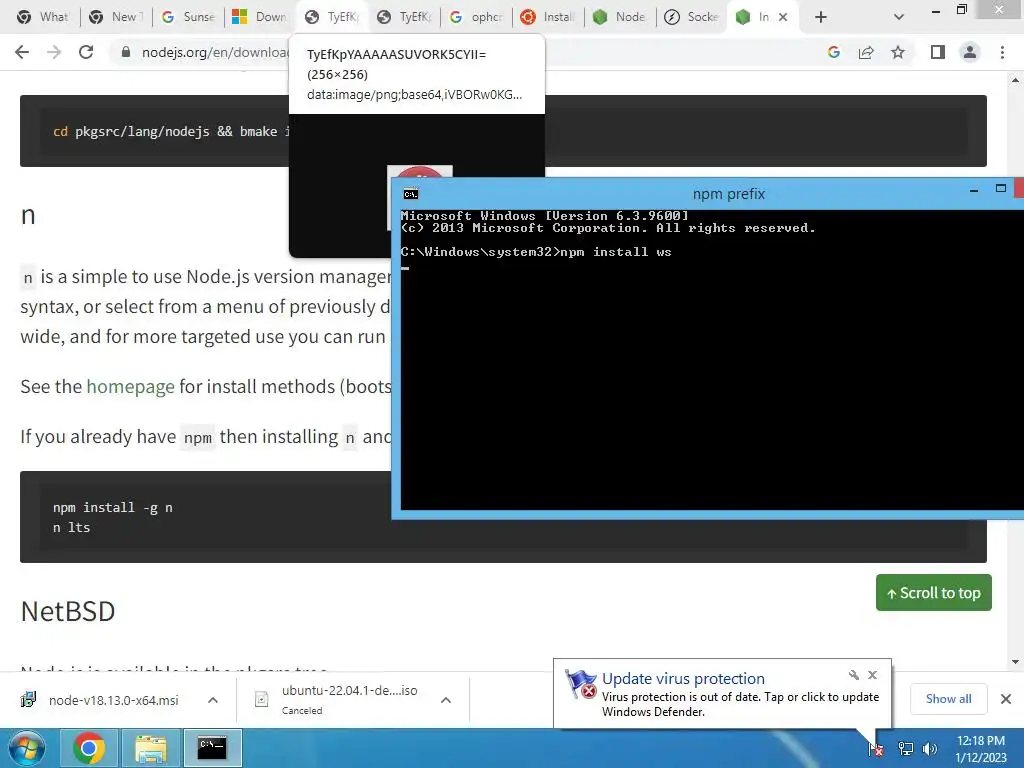Screen dimensions: 1024x768
Task: Open the network tray icon
Action: tap(906, 749)
